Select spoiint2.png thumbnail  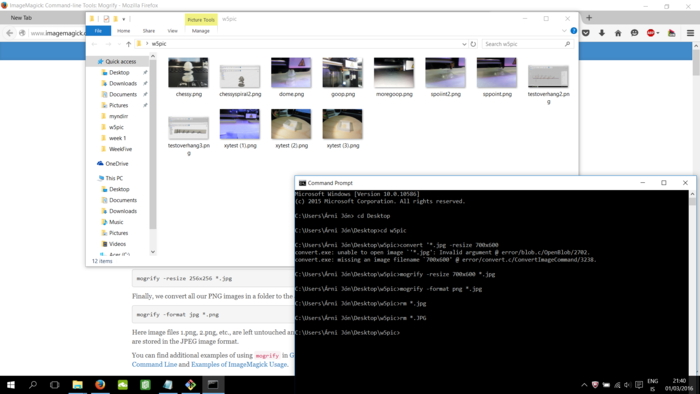coord(446,73)
